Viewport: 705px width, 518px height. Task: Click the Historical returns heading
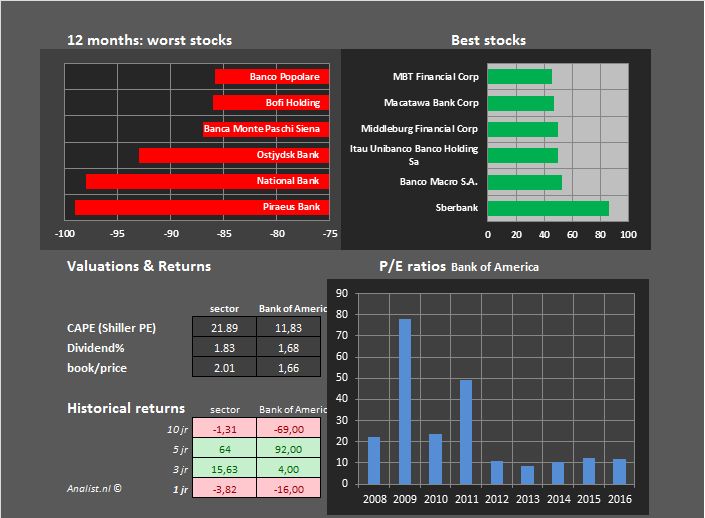click(x=126, y=408)
